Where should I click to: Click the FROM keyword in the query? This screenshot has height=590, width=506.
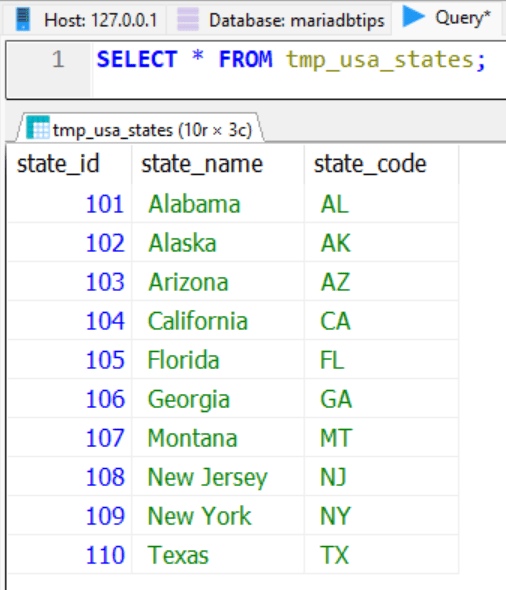245,59
